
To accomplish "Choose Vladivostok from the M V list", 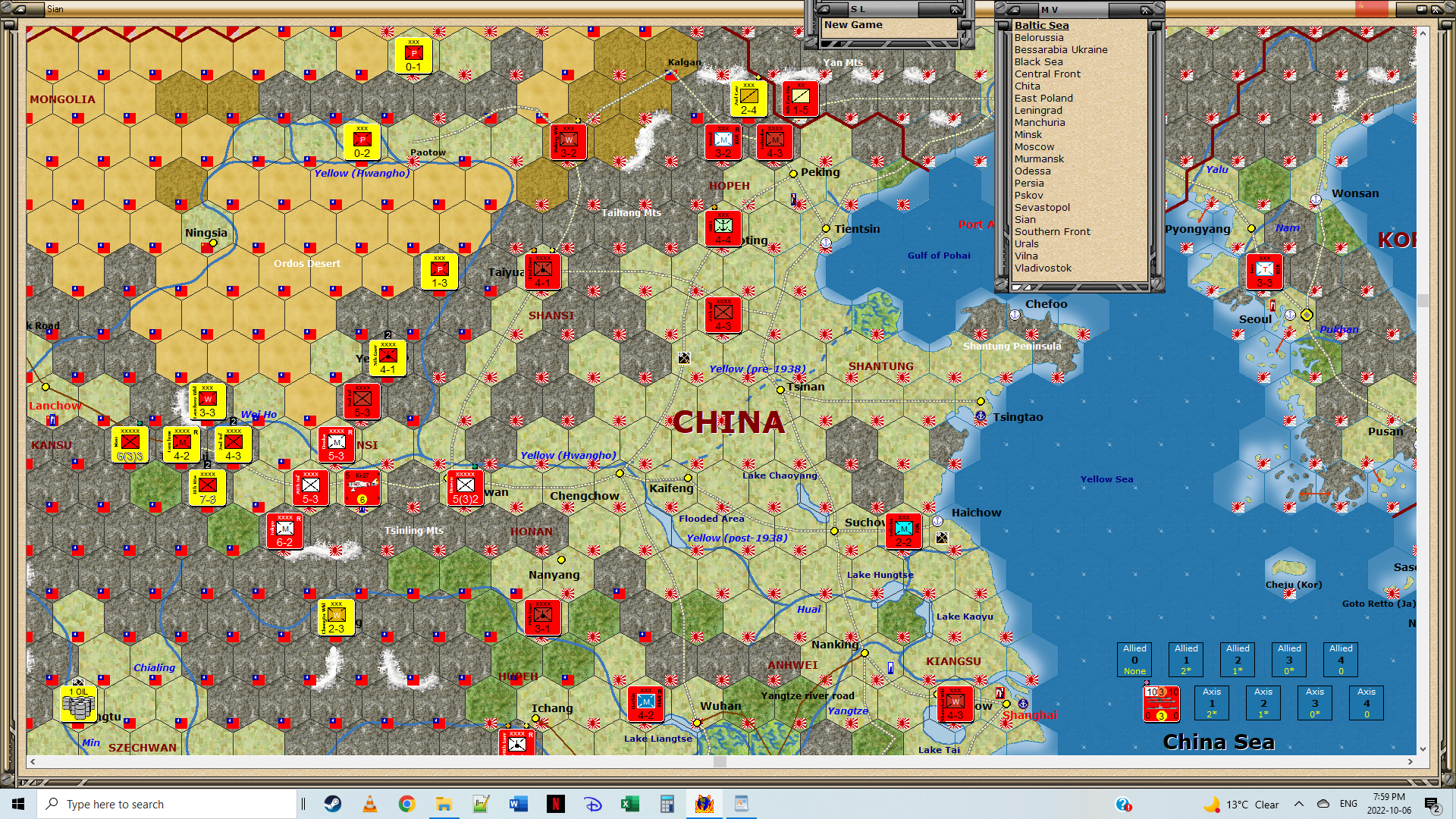I will (x=1043, y=268).
